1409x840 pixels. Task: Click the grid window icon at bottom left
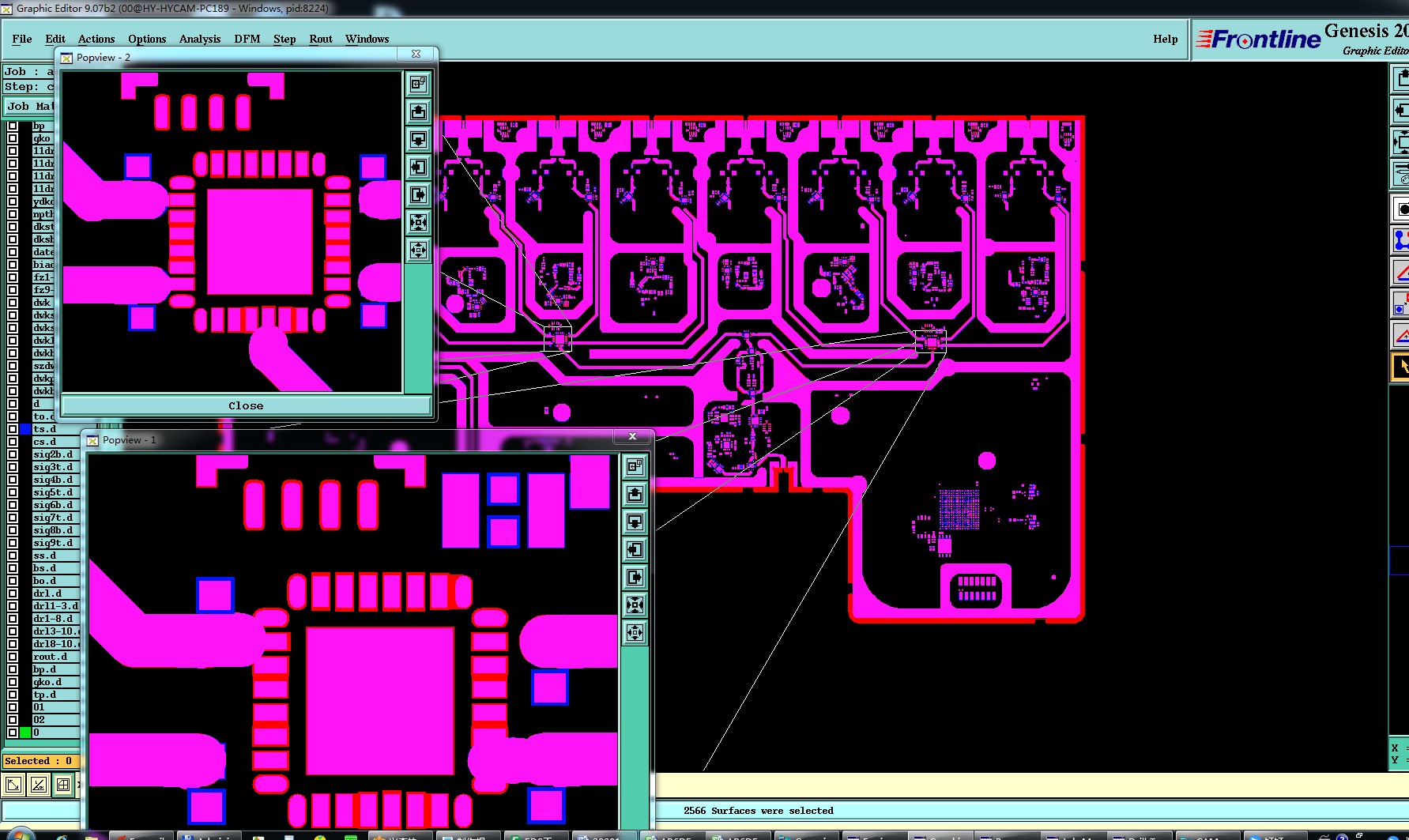[63, 785]
